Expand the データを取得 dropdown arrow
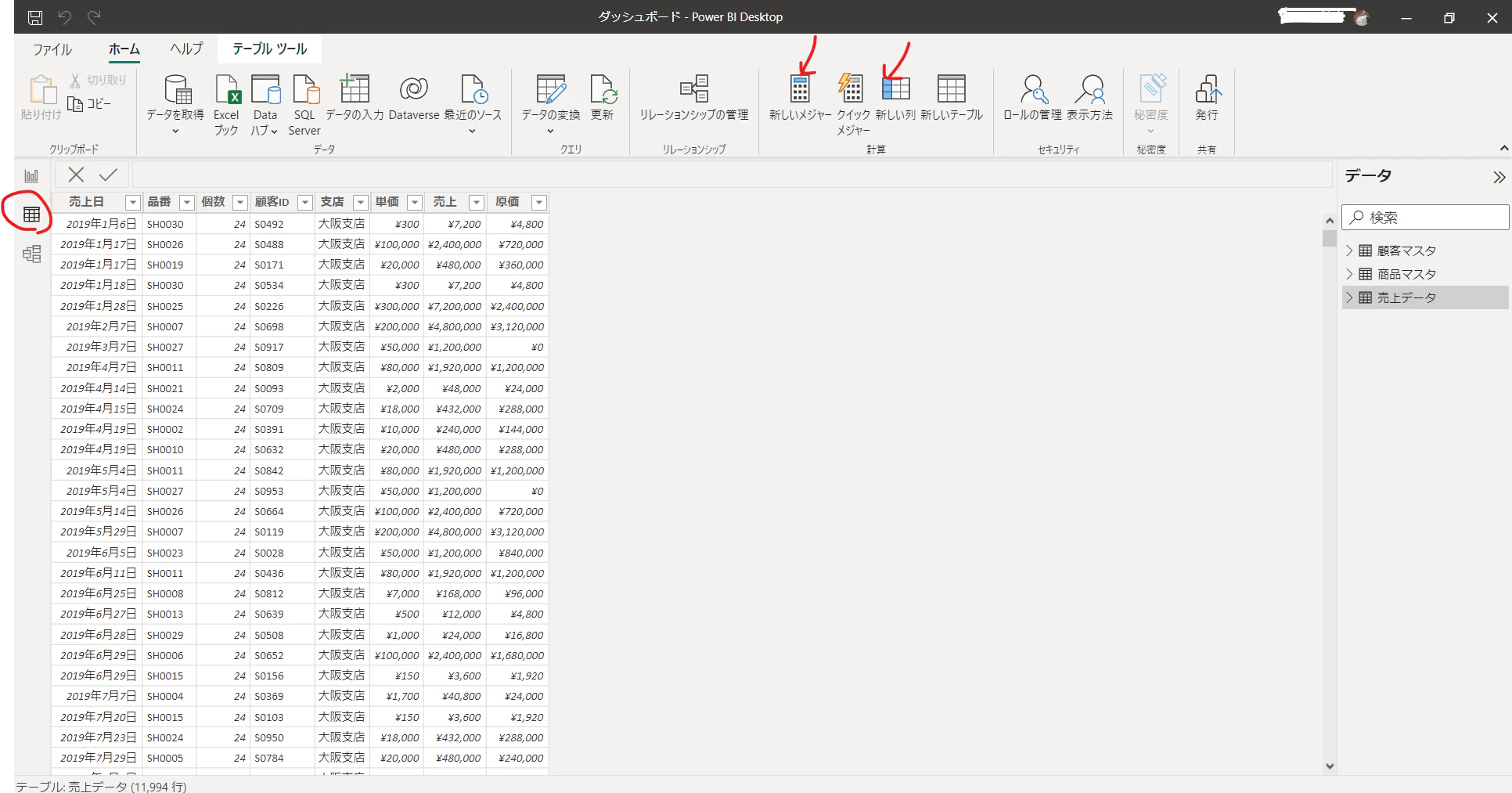Image resolution: width=1512 pixels, height=793 pixels. point(175,132)
